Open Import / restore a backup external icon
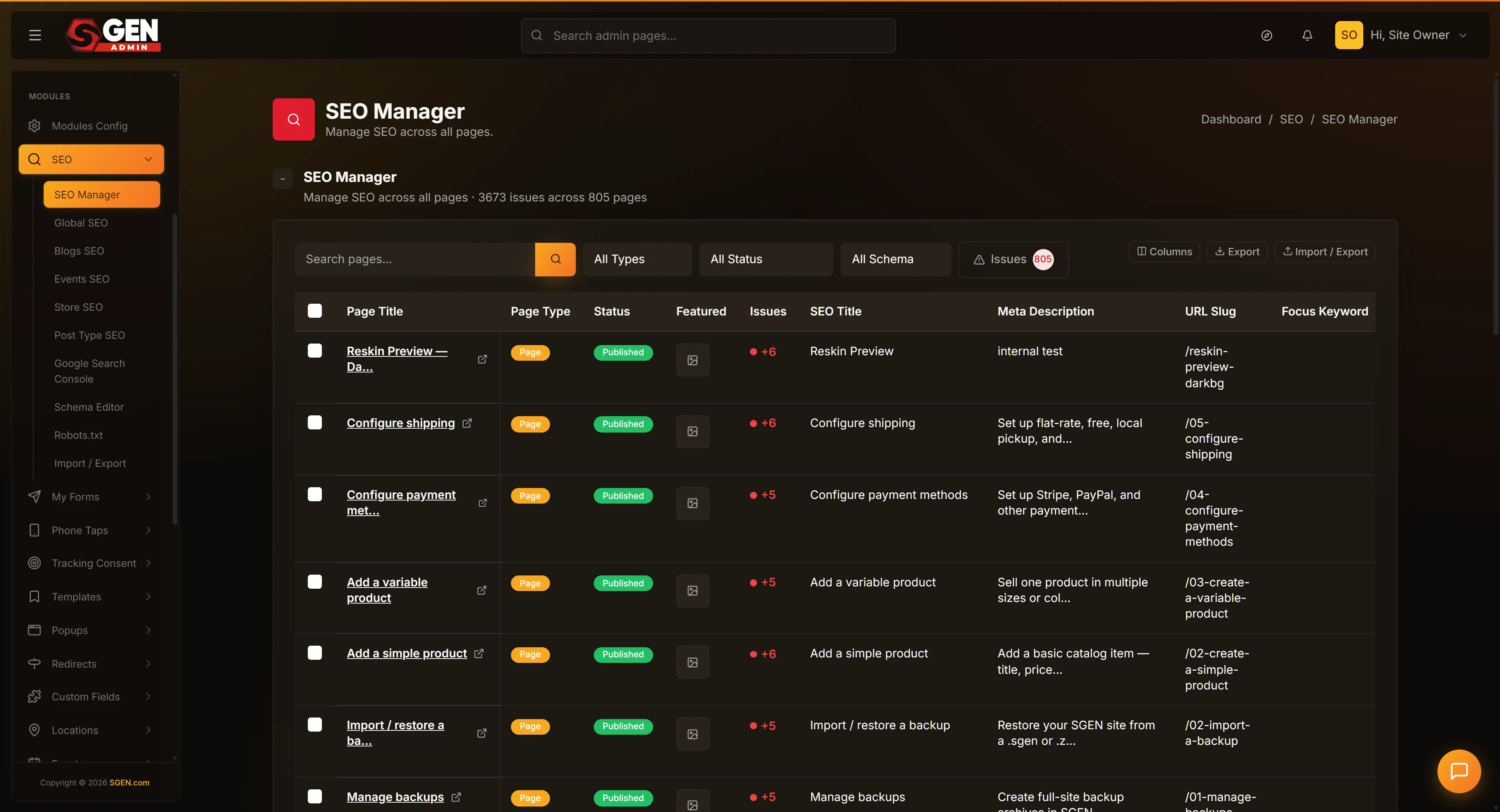1500x812 pixels. tap(482, 734)
